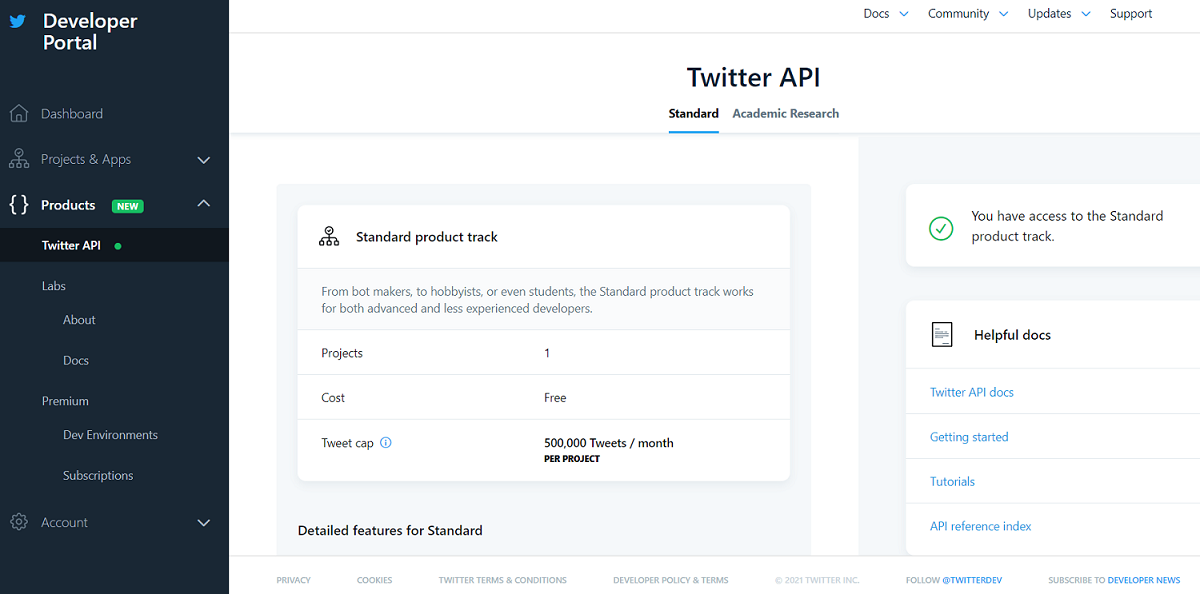
Task: Go to Dev Environments in sidebar
Action: [110, 435]
